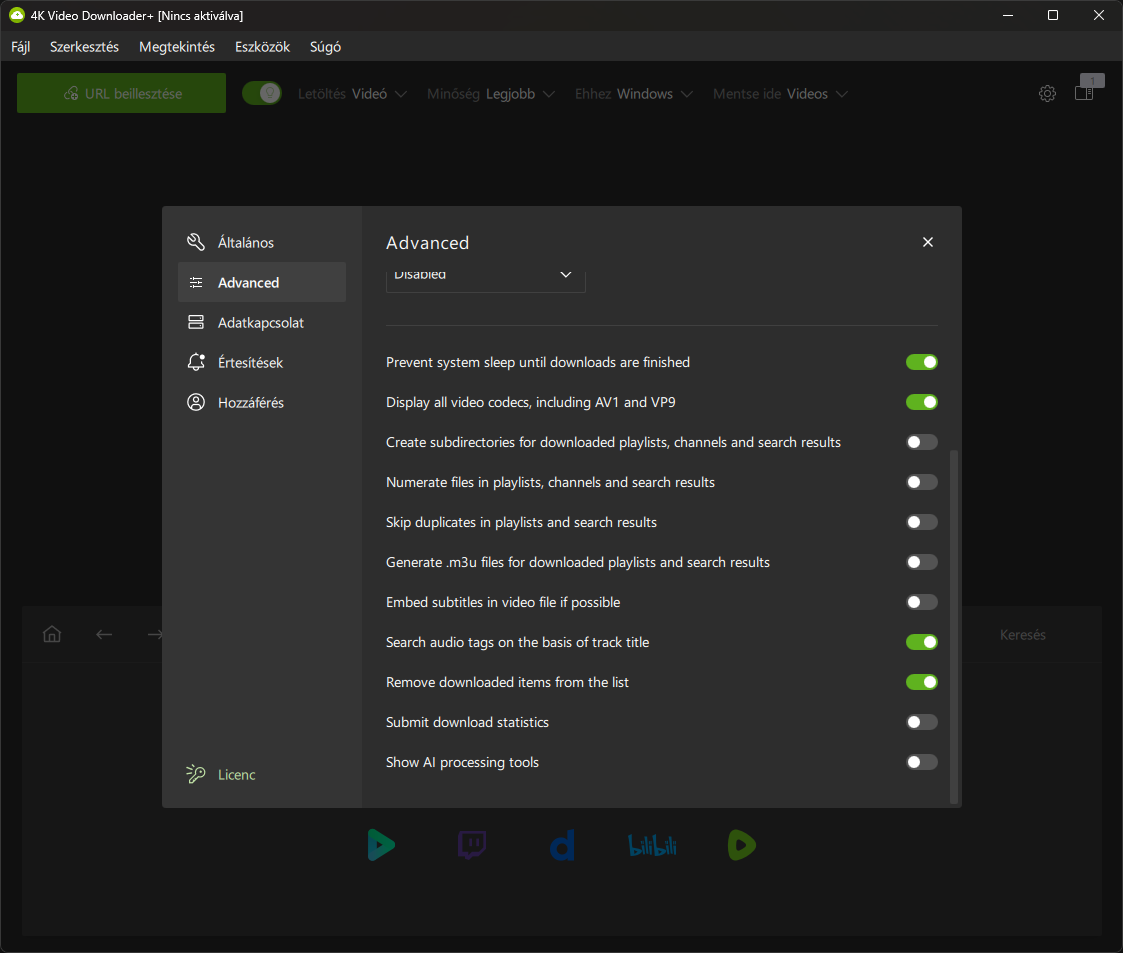
Task: Click the URL beillesztése button
Action: 122,93
